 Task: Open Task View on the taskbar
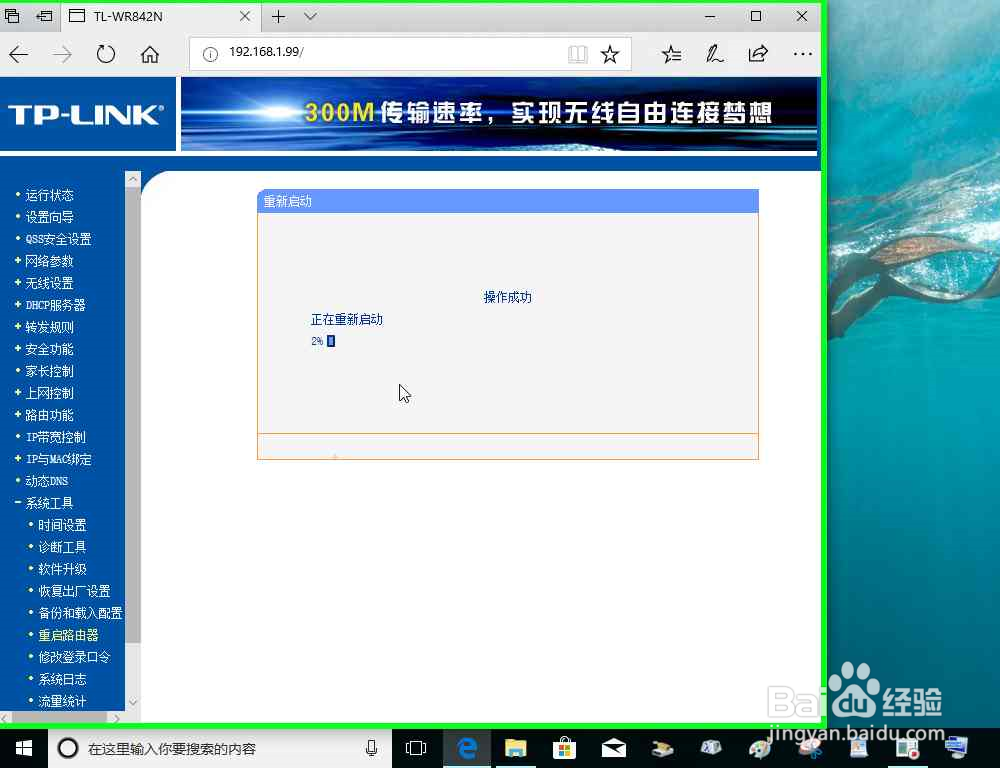[416, 748]
